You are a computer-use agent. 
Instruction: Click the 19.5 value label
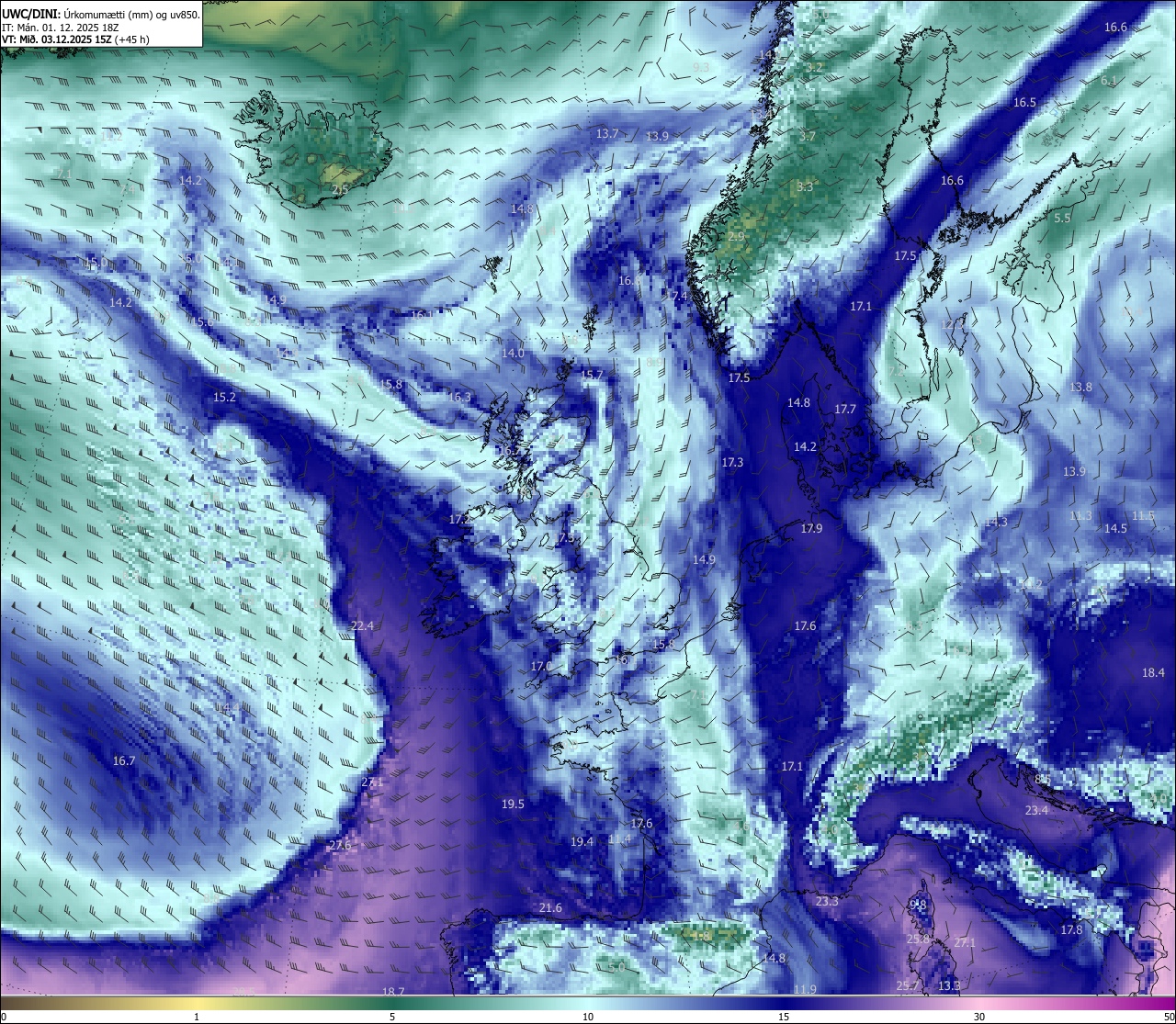pyautogui.click(x=513, y=804)
